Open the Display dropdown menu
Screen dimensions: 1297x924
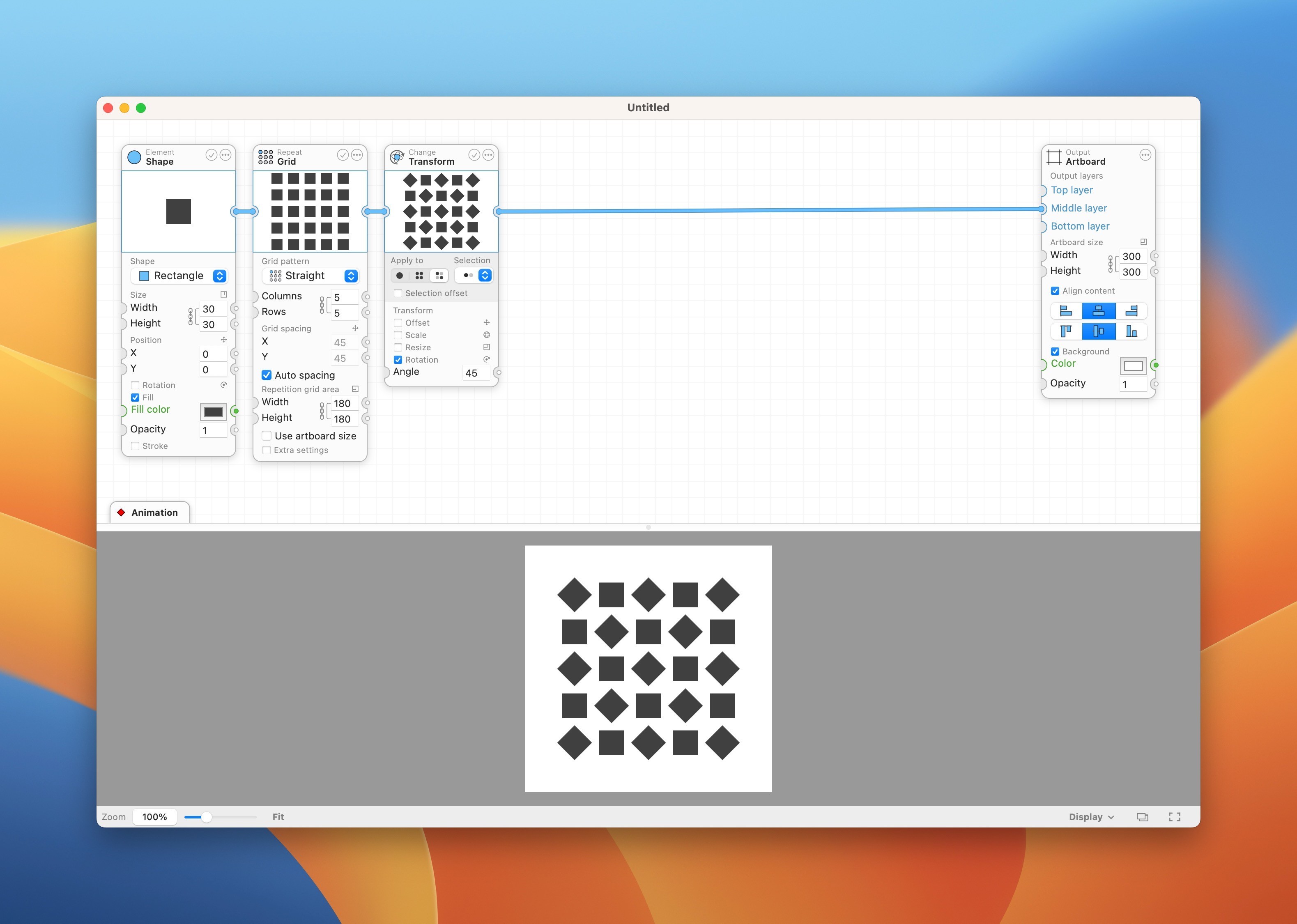pyautogui.click(x=1090, y=816)
